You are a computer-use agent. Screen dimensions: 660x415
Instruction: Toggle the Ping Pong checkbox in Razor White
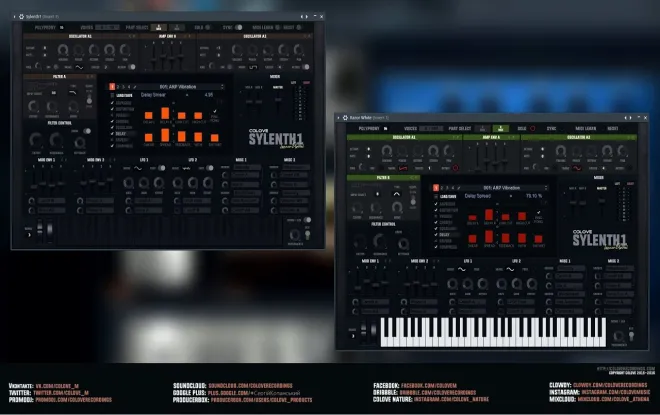click(538, 213)
